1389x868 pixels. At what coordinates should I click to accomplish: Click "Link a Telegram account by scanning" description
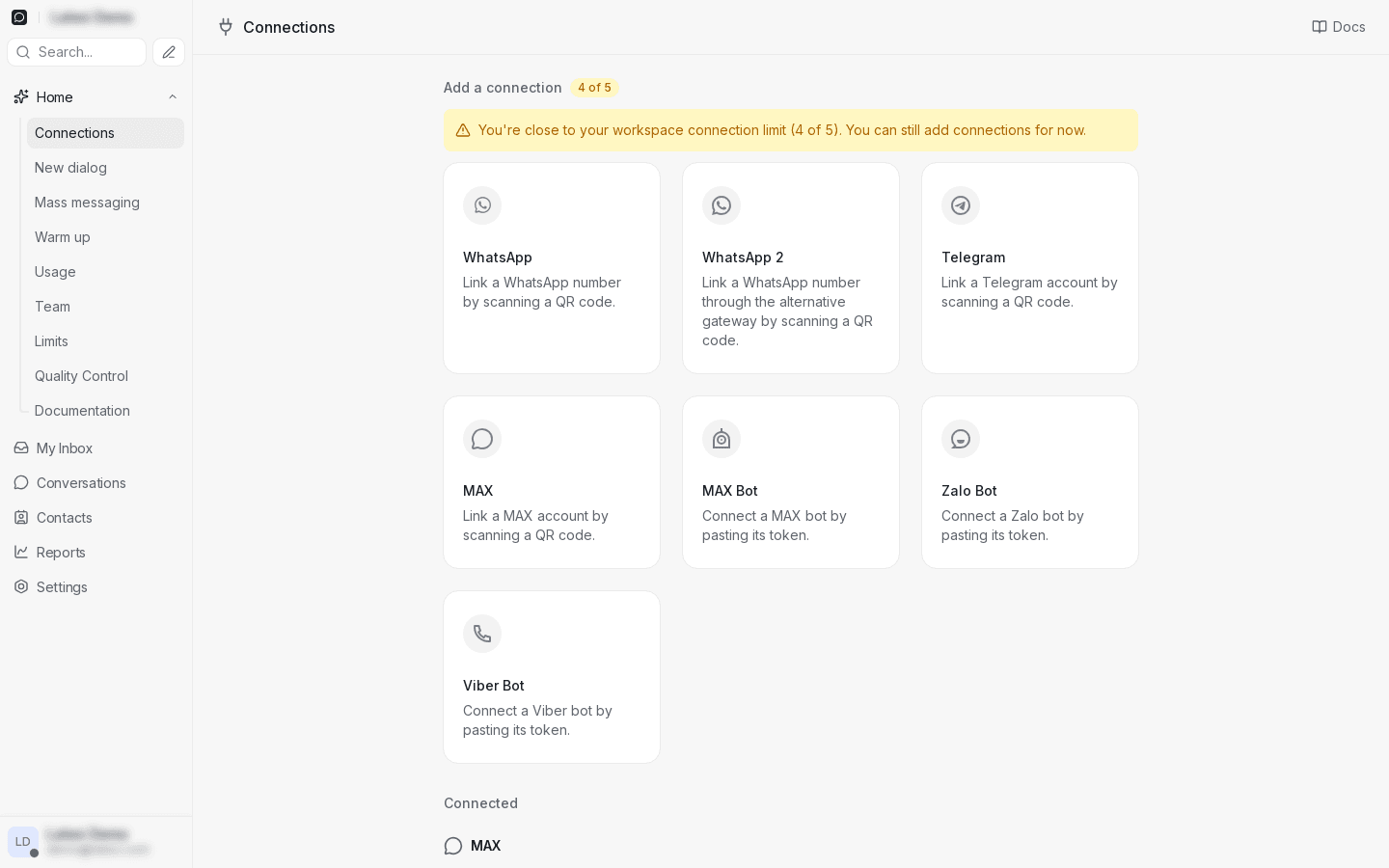point(1029,292)
